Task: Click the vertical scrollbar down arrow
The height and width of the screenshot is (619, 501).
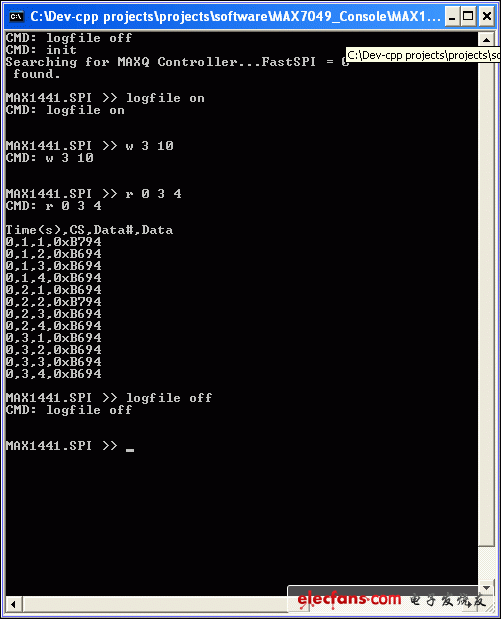Action: pos(486,588)
